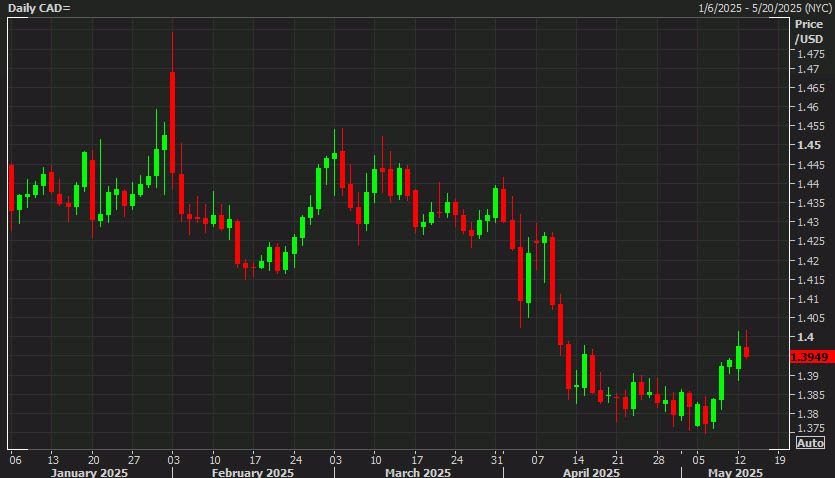Click the last red candle beside the price tag
The image size is (835, 478).
click(747, 351)
